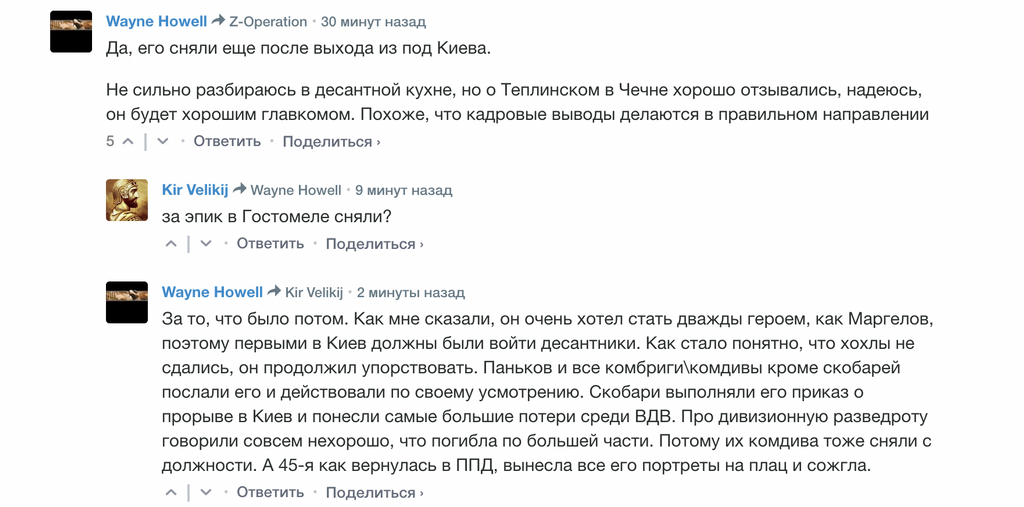This screenshot has height=507, width=1024.
Task: Click Kir Velikij's avatar image
Action: (126, 200)
